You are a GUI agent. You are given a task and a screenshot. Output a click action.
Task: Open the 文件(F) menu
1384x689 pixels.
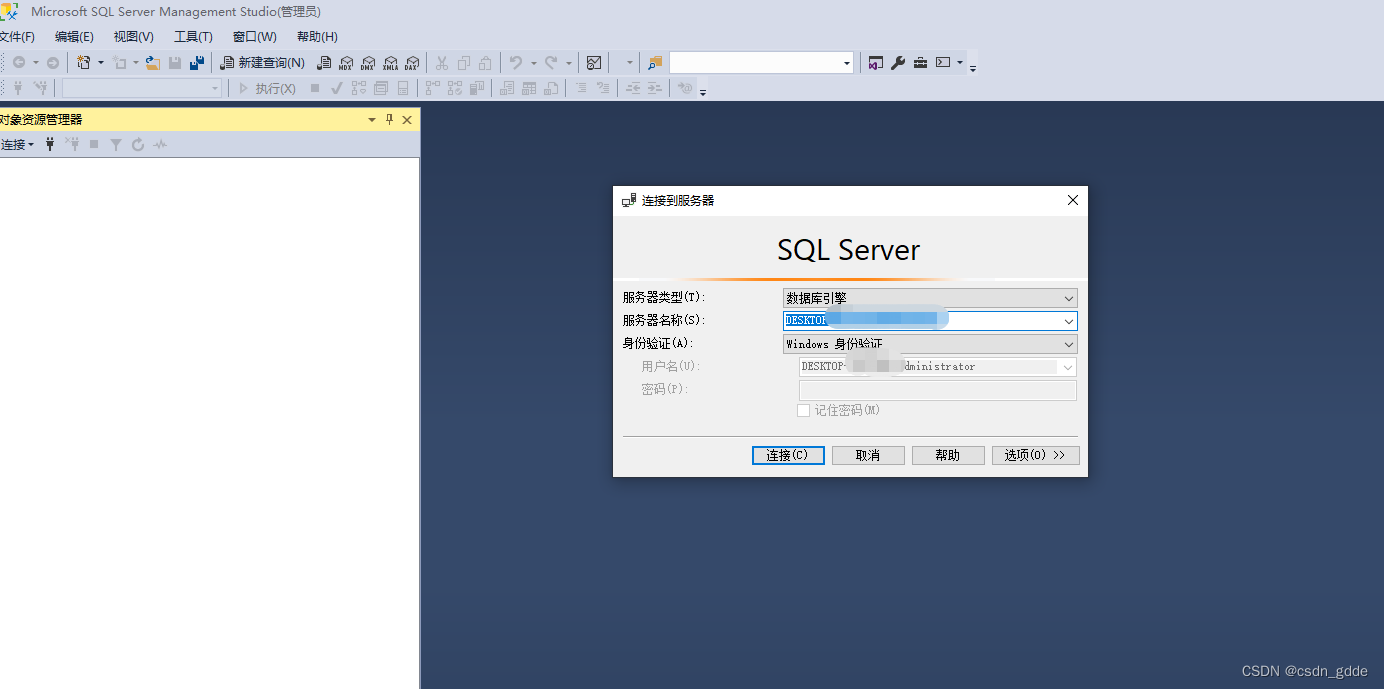16,36
